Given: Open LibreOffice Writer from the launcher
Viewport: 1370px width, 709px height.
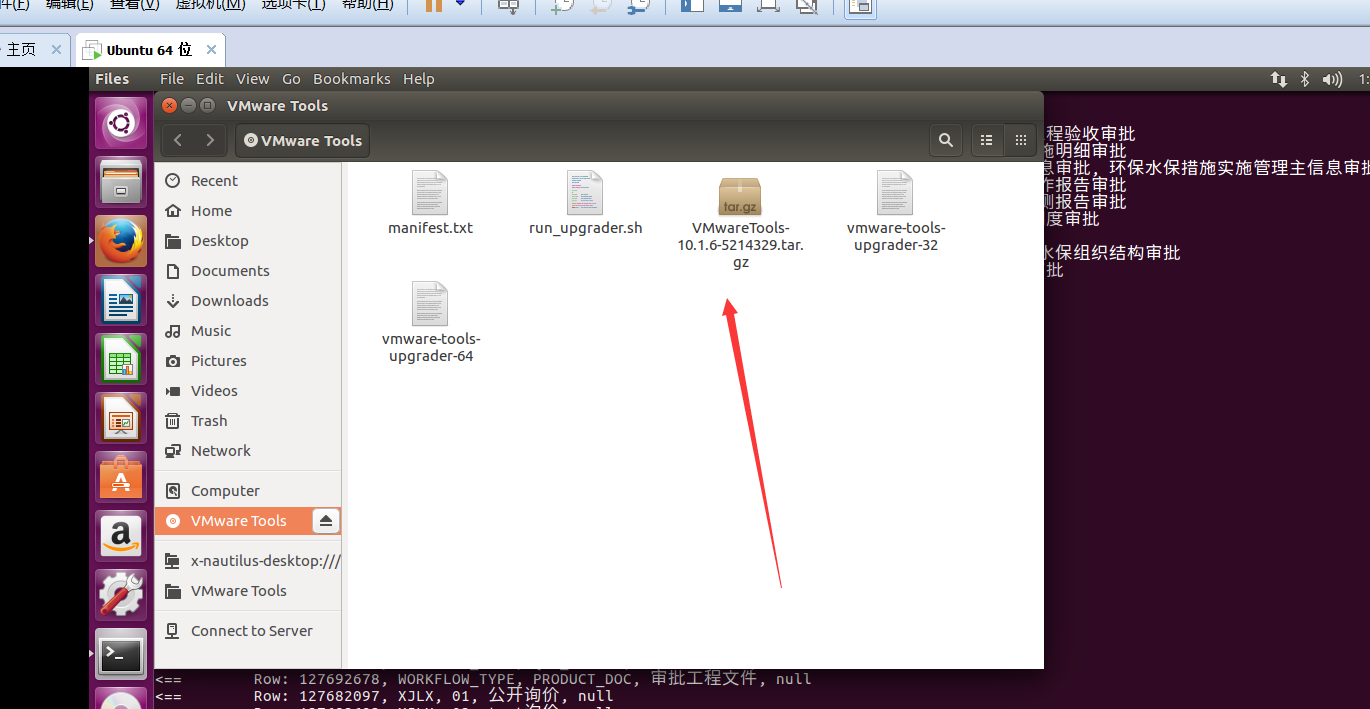Looking at the screenshot, I should 121,300.
